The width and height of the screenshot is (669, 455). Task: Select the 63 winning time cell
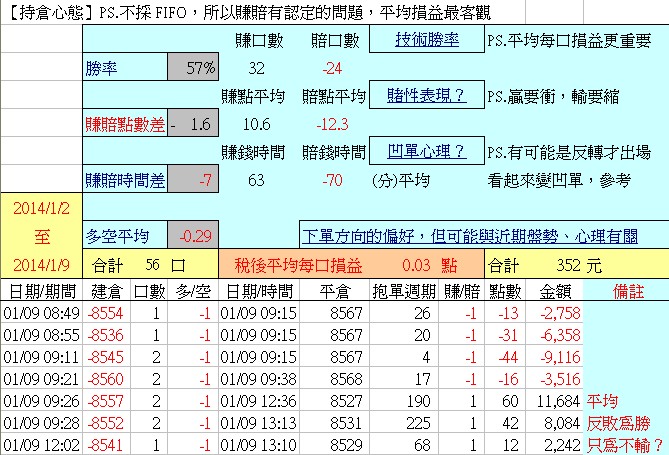coord(256,180)
